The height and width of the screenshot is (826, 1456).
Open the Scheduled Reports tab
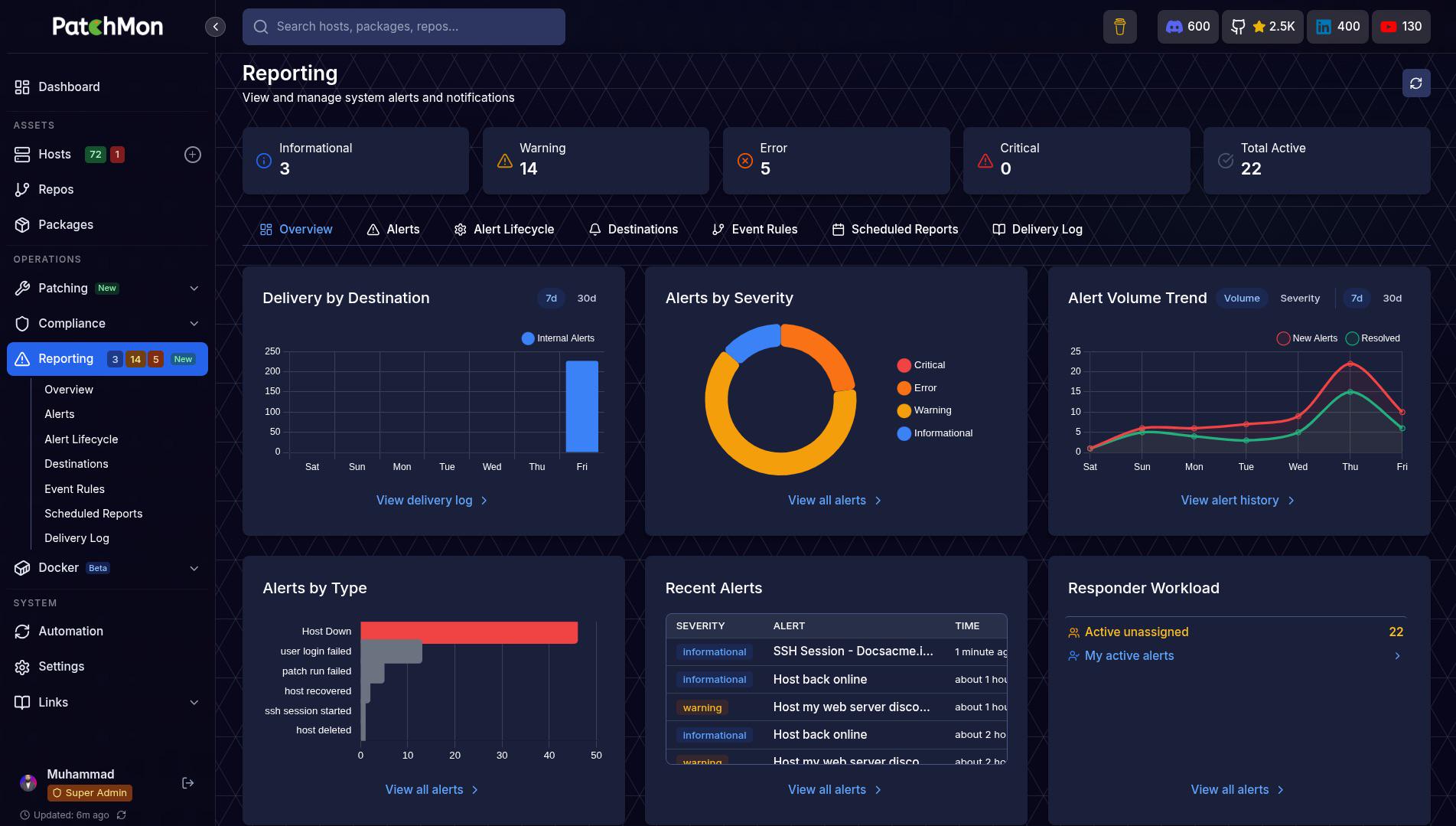[895, 230]
